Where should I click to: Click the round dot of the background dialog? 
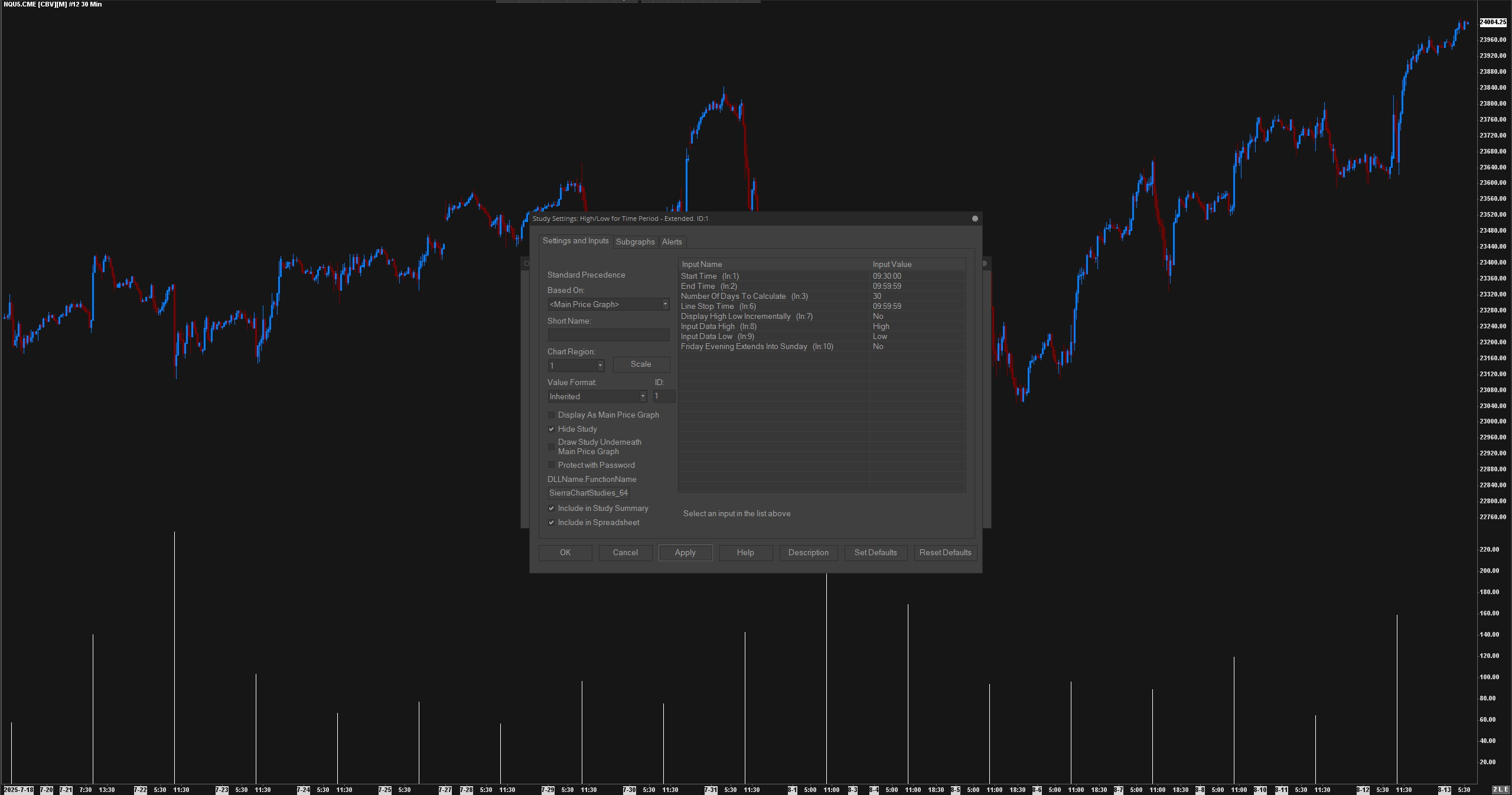click(x=985, y=263)
